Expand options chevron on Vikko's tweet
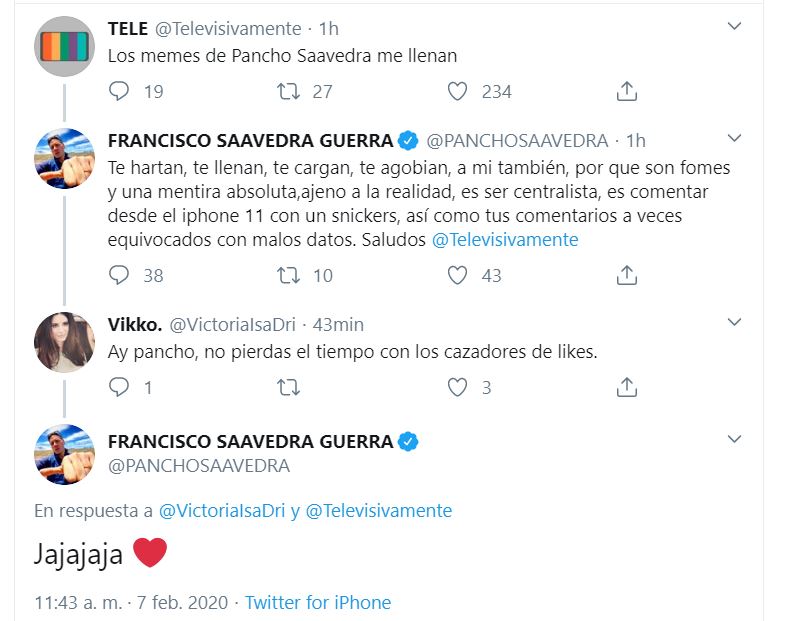The height and width of the screenshot is (621, 798). pyautogui.click(x=734, y=322)
